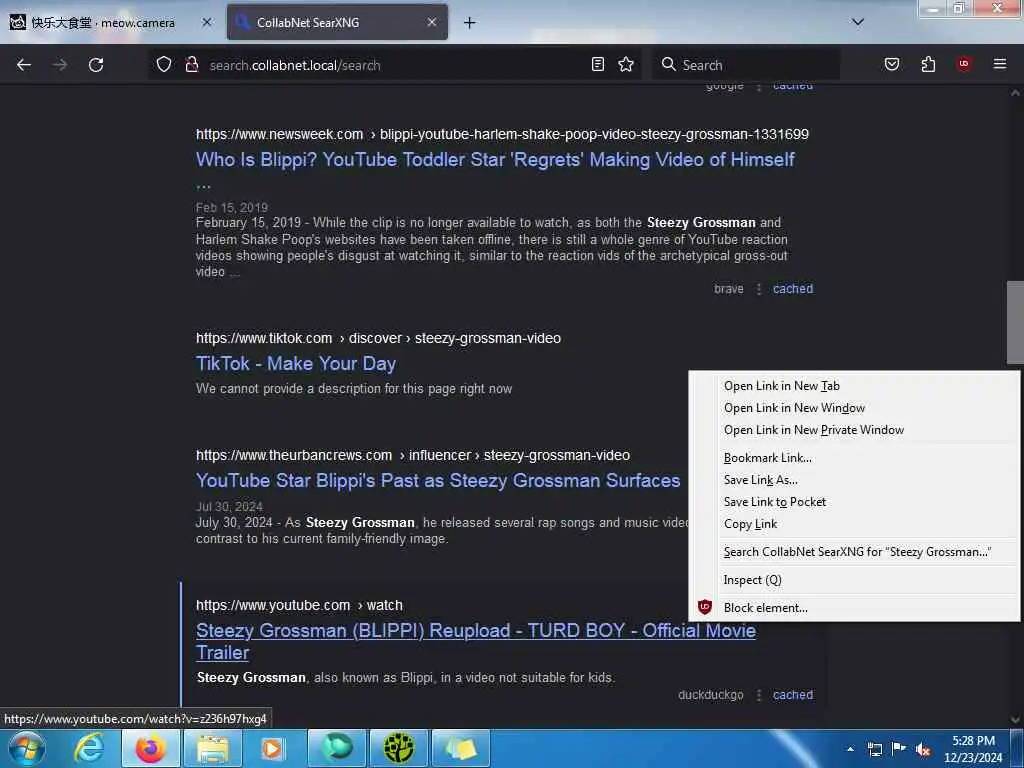The width and height of the screenshot is (1024, 768).
Task: Expand the list all tabs chevron
Action: point(858,22)
